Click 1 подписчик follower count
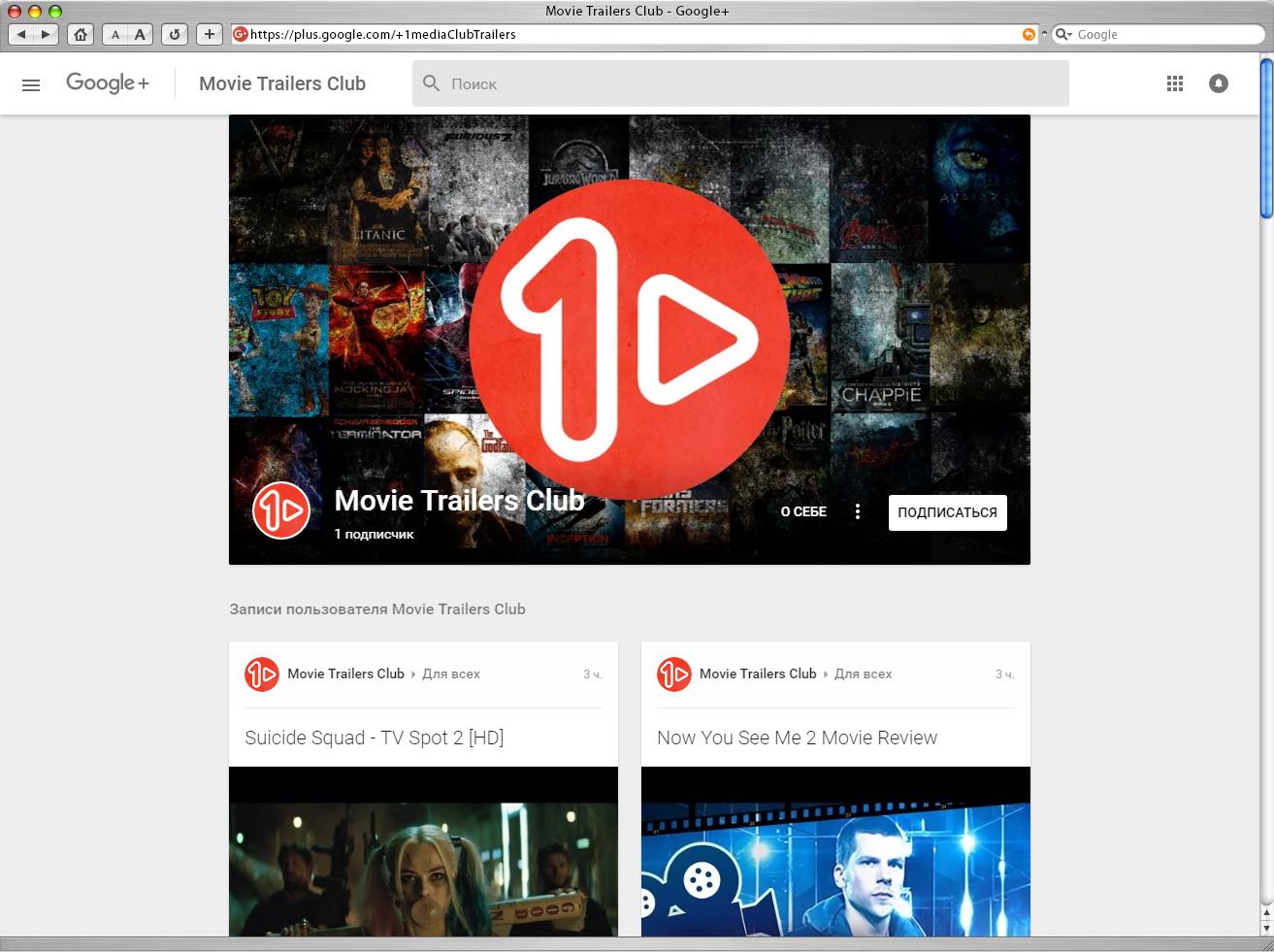Screen dimensions: 1274x952 [375, 534]
